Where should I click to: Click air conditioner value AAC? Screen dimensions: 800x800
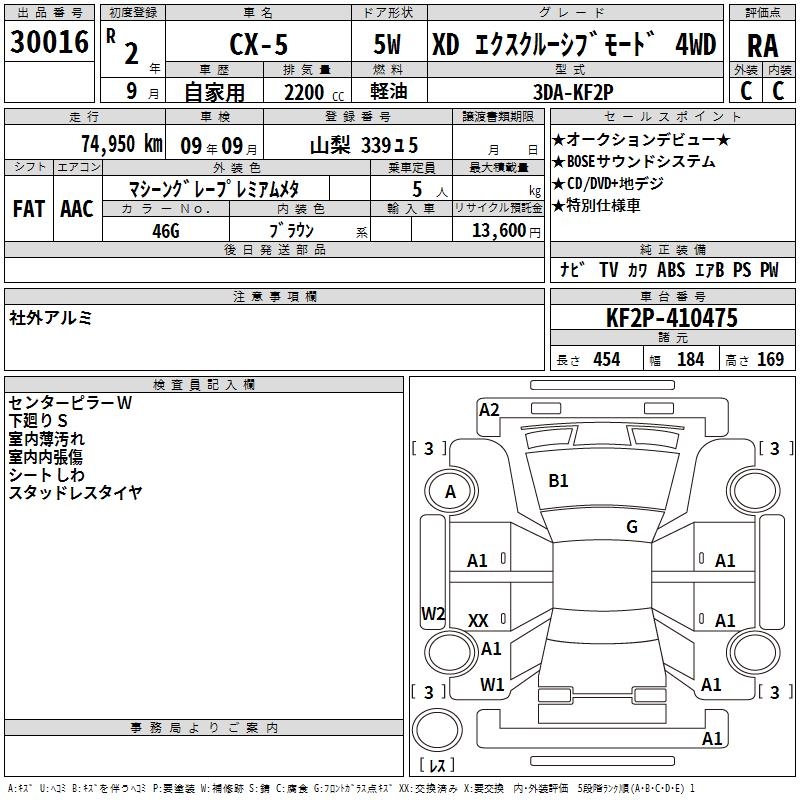point(77,209)
